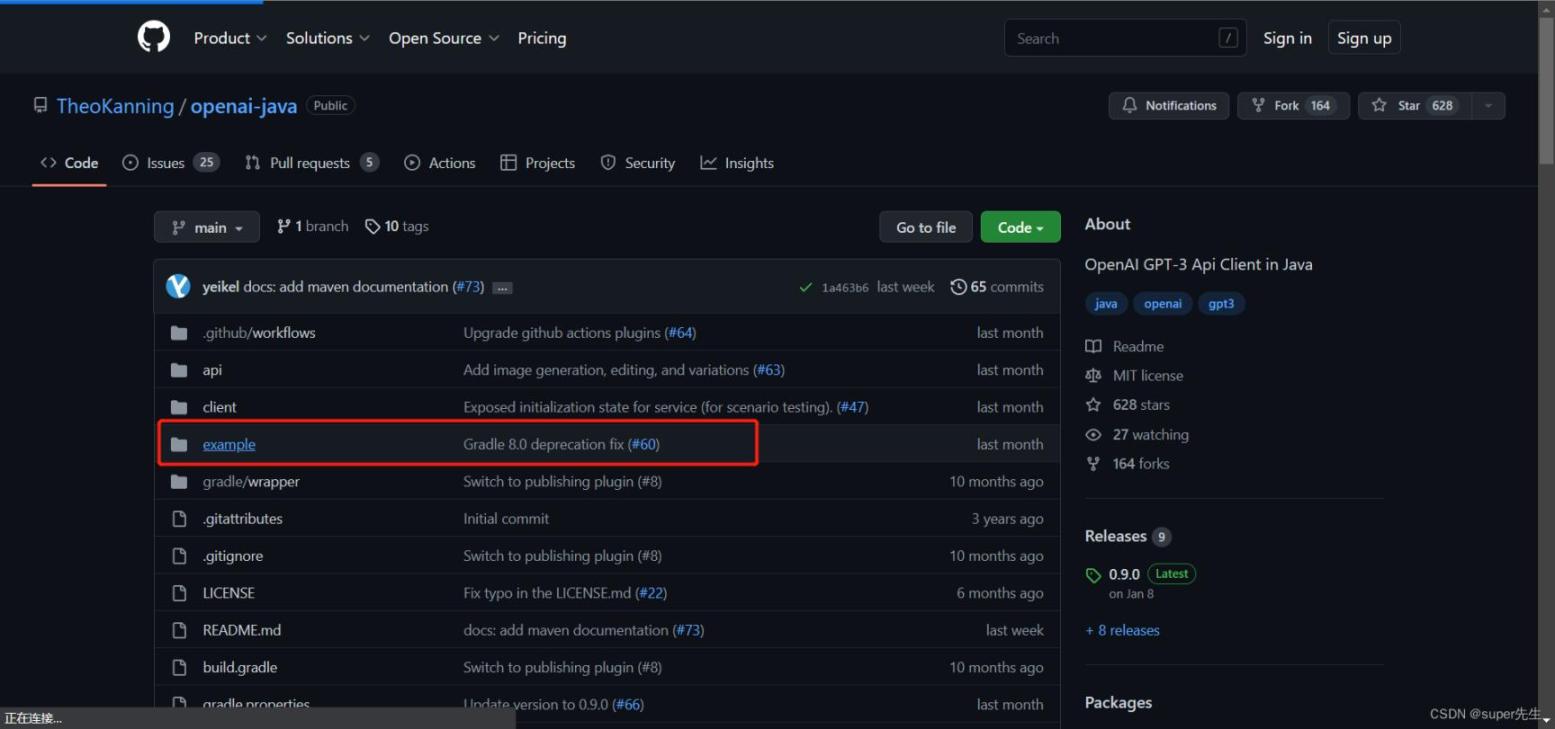Click the folder icon for client
The width and height of the screenshot is (1555, 729).
coord(179,407)
